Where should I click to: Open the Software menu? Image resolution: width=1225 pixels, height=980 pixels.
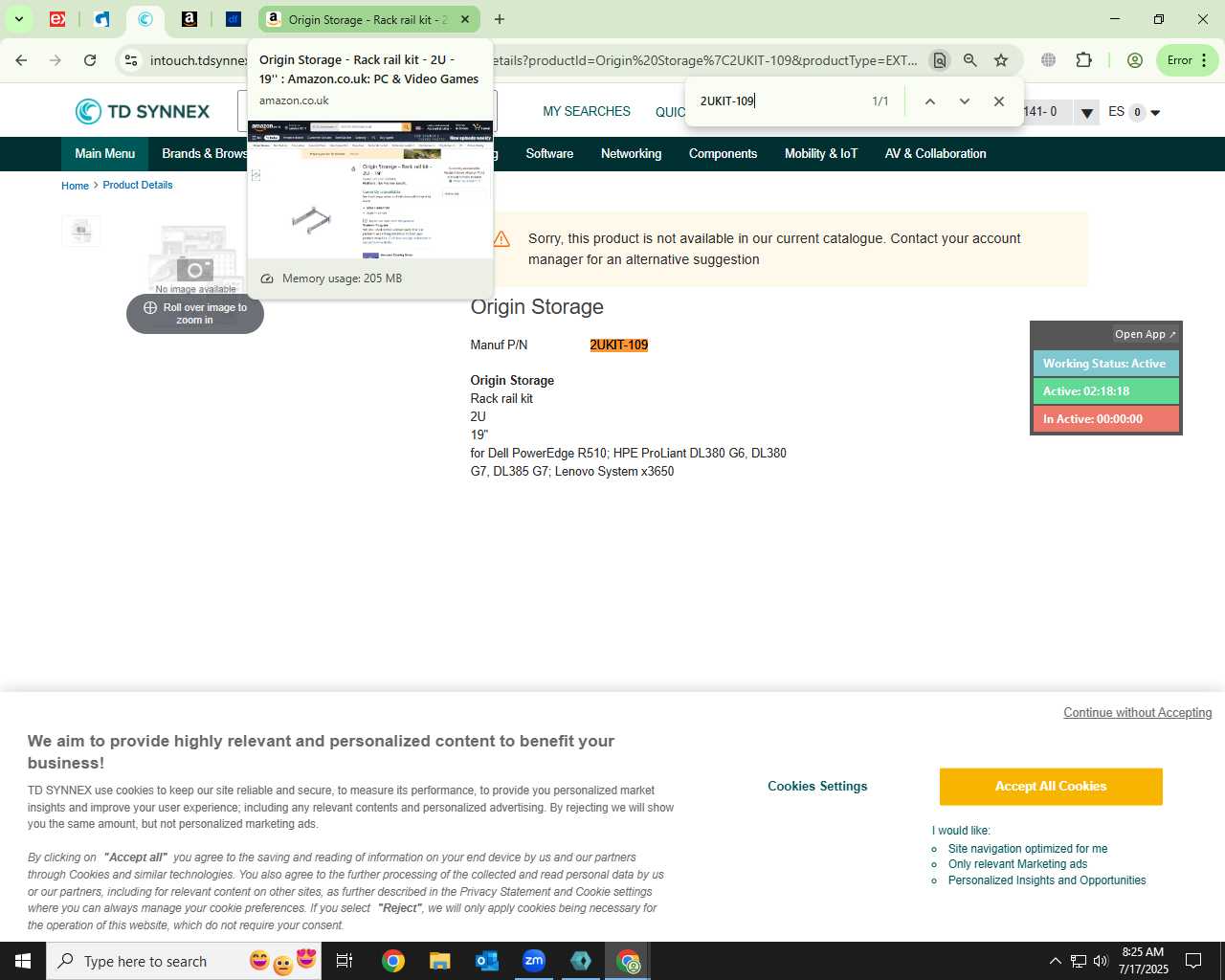(x=549, y=153)
